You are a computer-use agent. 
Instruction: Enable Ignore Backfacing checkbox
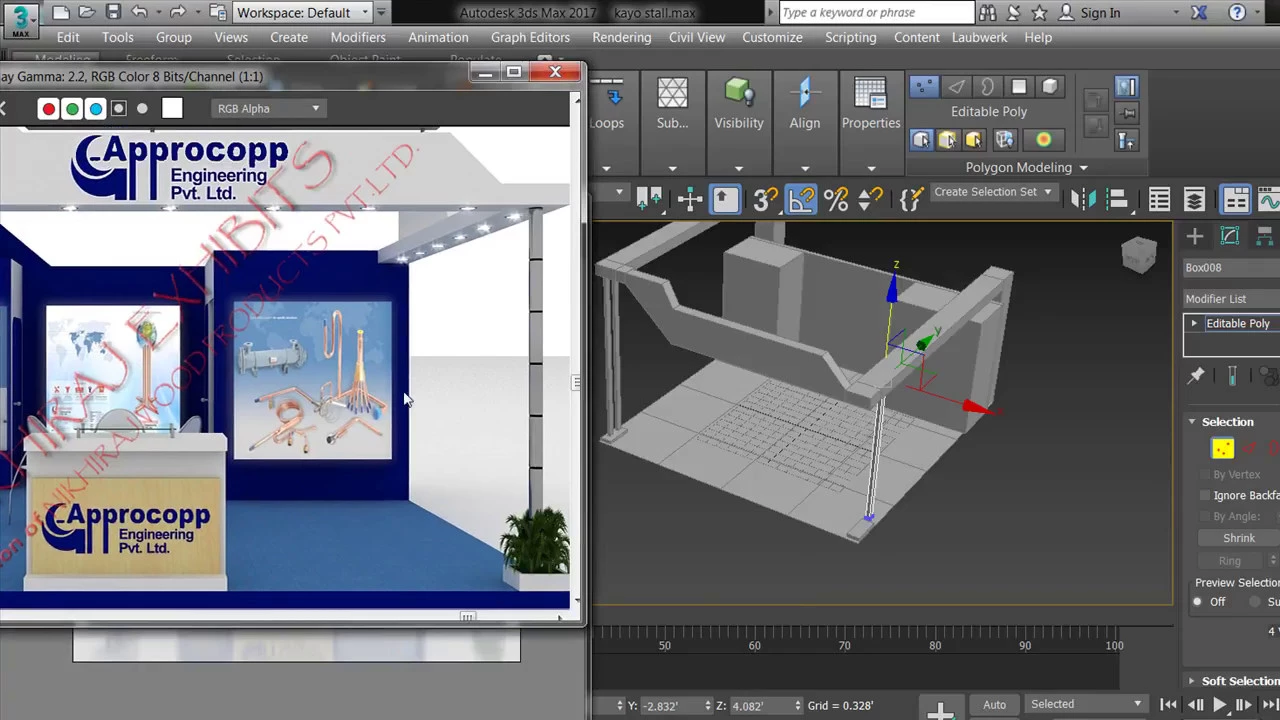click(1205, 495)
